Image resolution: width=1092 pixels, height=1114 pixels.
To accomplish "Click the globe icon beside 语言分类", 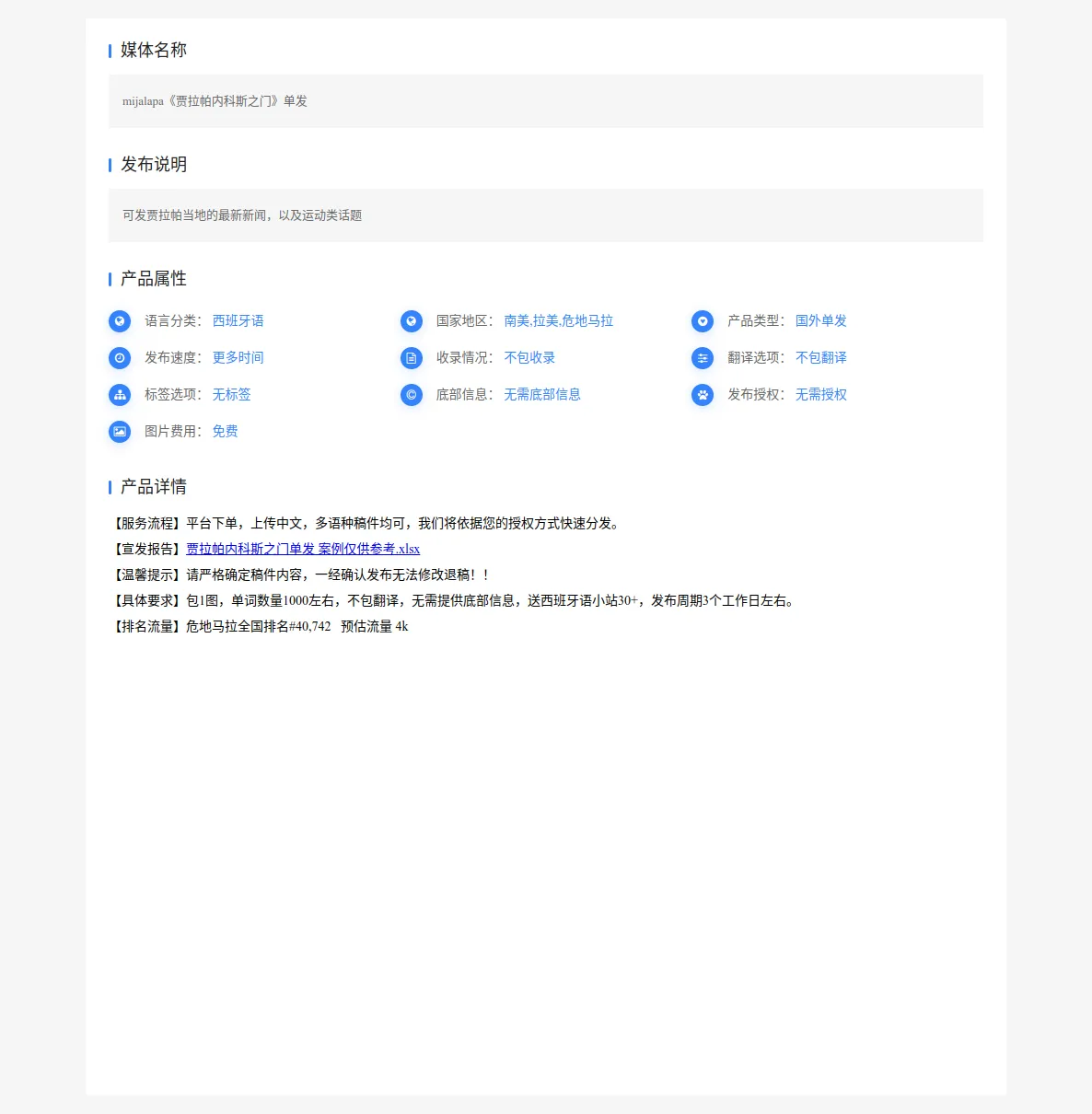I will (120, 321).
